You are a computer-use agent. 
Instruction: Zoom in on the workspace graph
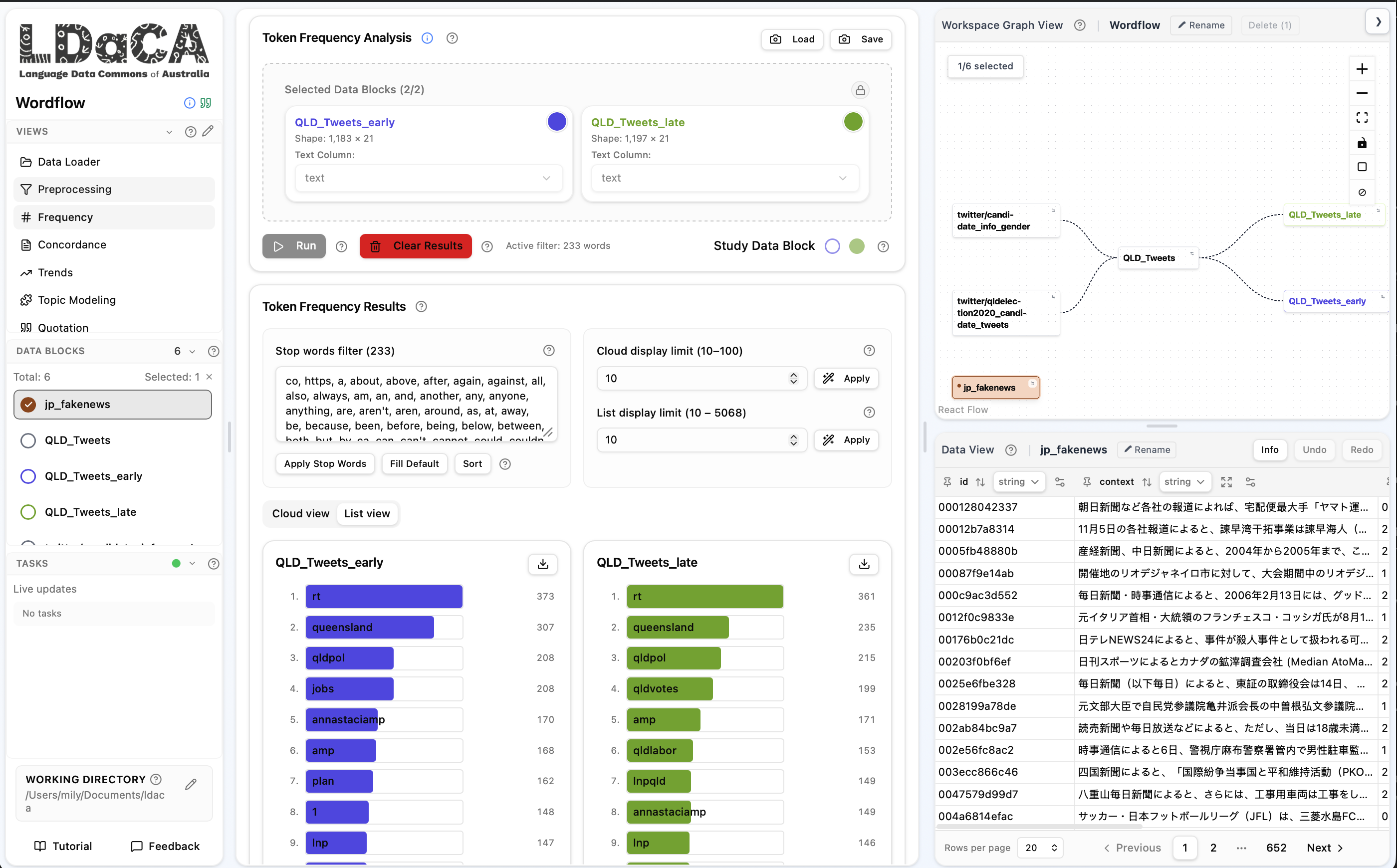point(1362,69)
